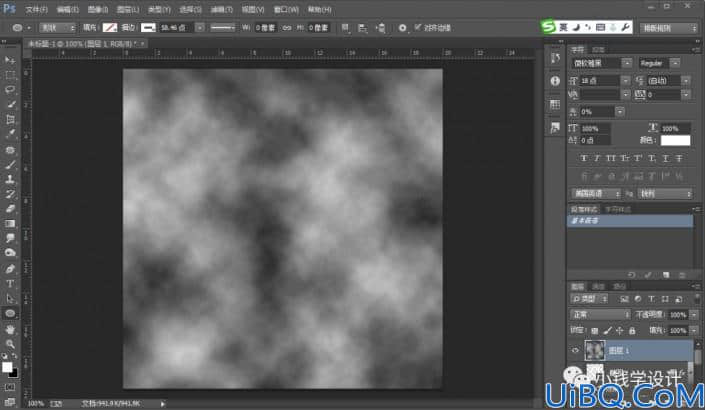Select the History Brush tool
This screenshot has width=705, height=410.
coord(10,194)
